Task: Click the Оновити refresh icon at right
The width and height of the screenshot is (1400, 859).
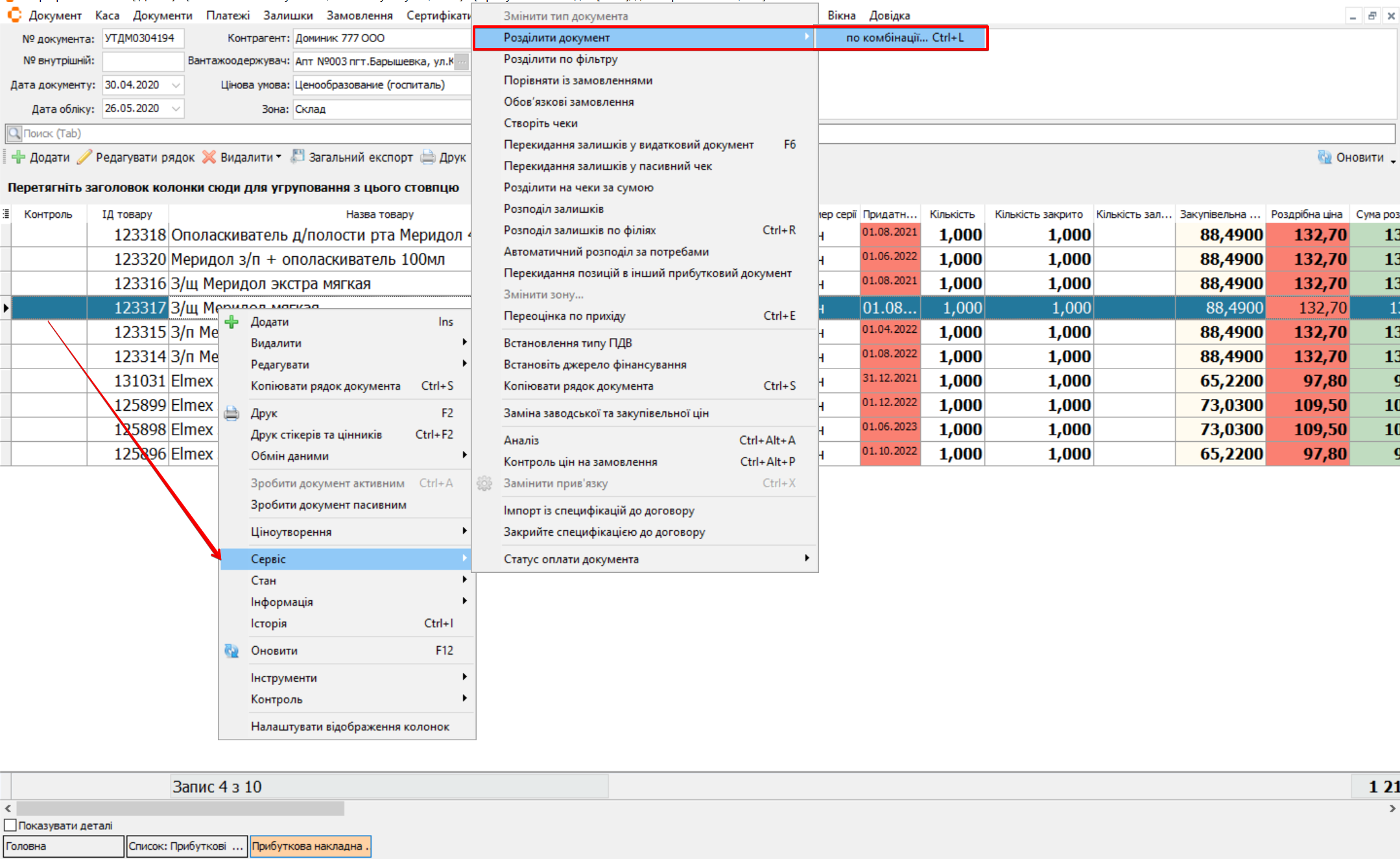Action: pyautogui.click(x=1324, y=157)
